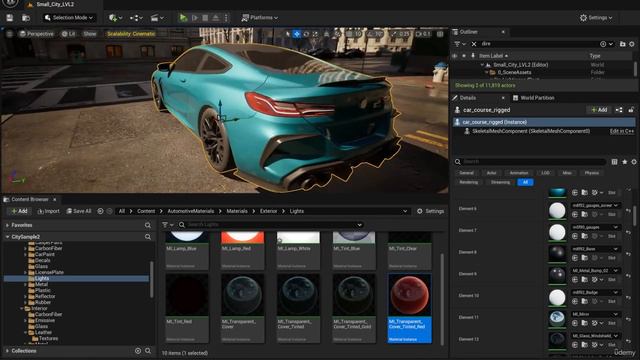Viewport: 640px width, 360px height.
Task: Toggle favorites star filter in Details
Action: point(624,162)
